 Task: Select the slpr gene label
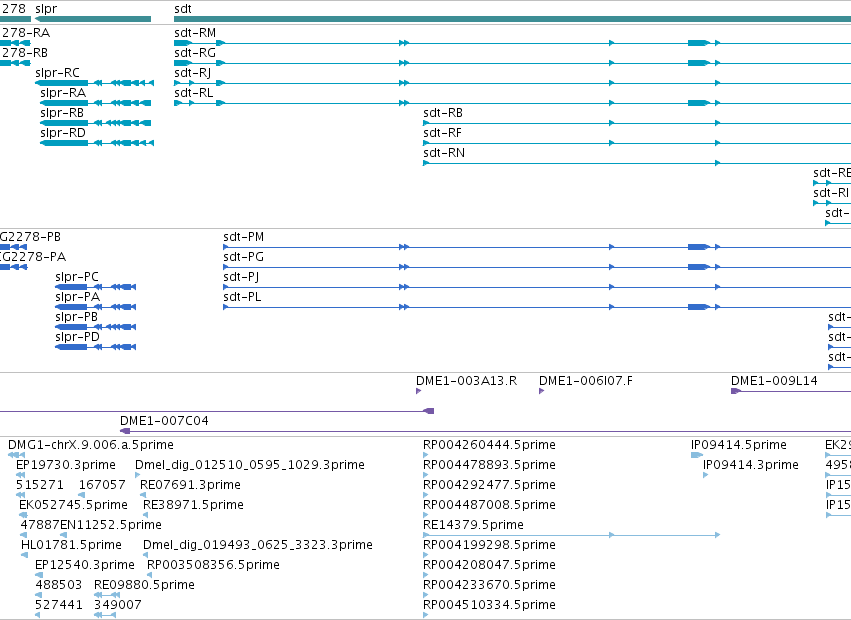tap(46, 9)
